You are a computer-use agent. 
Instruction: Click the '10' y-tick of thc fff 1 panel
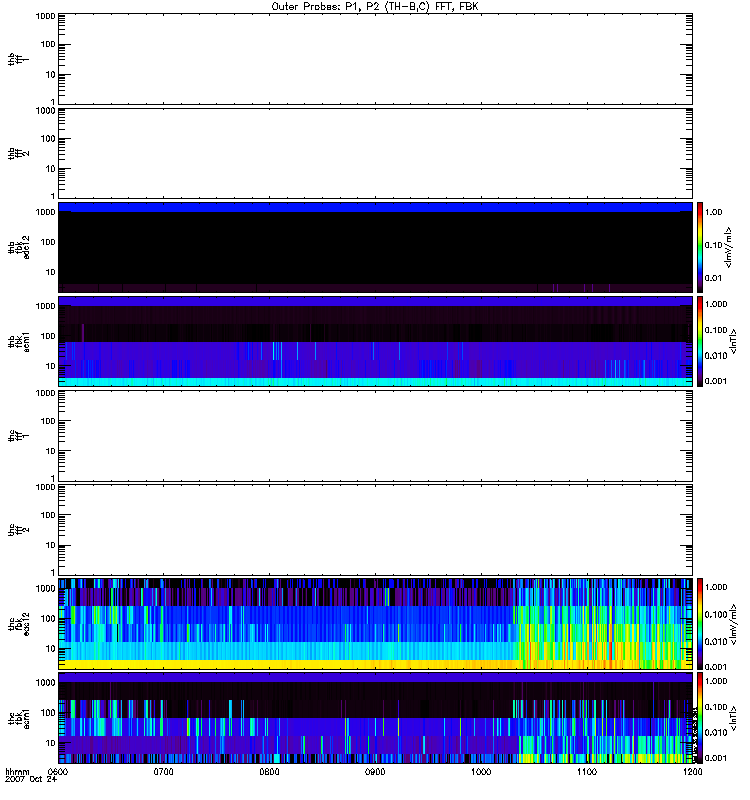pyautogui.click(x=51, y=451)
